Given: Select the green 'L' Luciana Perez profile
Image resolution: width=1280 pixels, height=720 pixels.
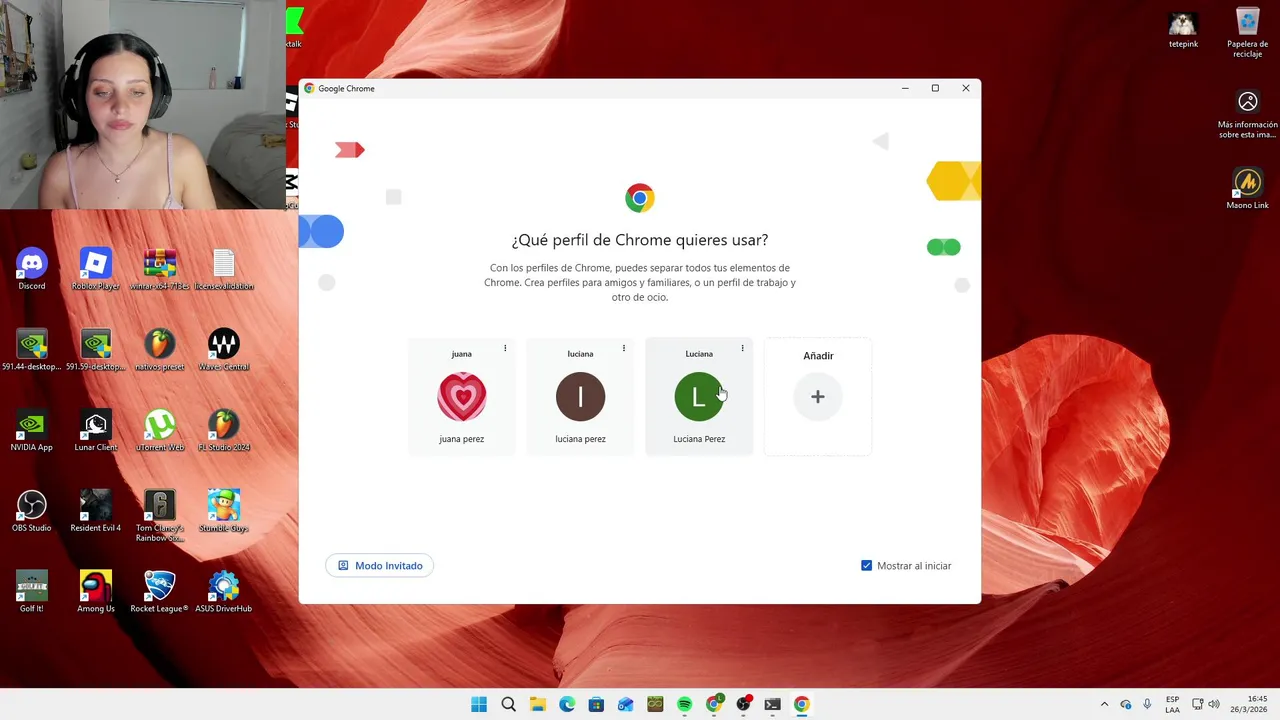Looking at the screenshot, I should (699, 397).
